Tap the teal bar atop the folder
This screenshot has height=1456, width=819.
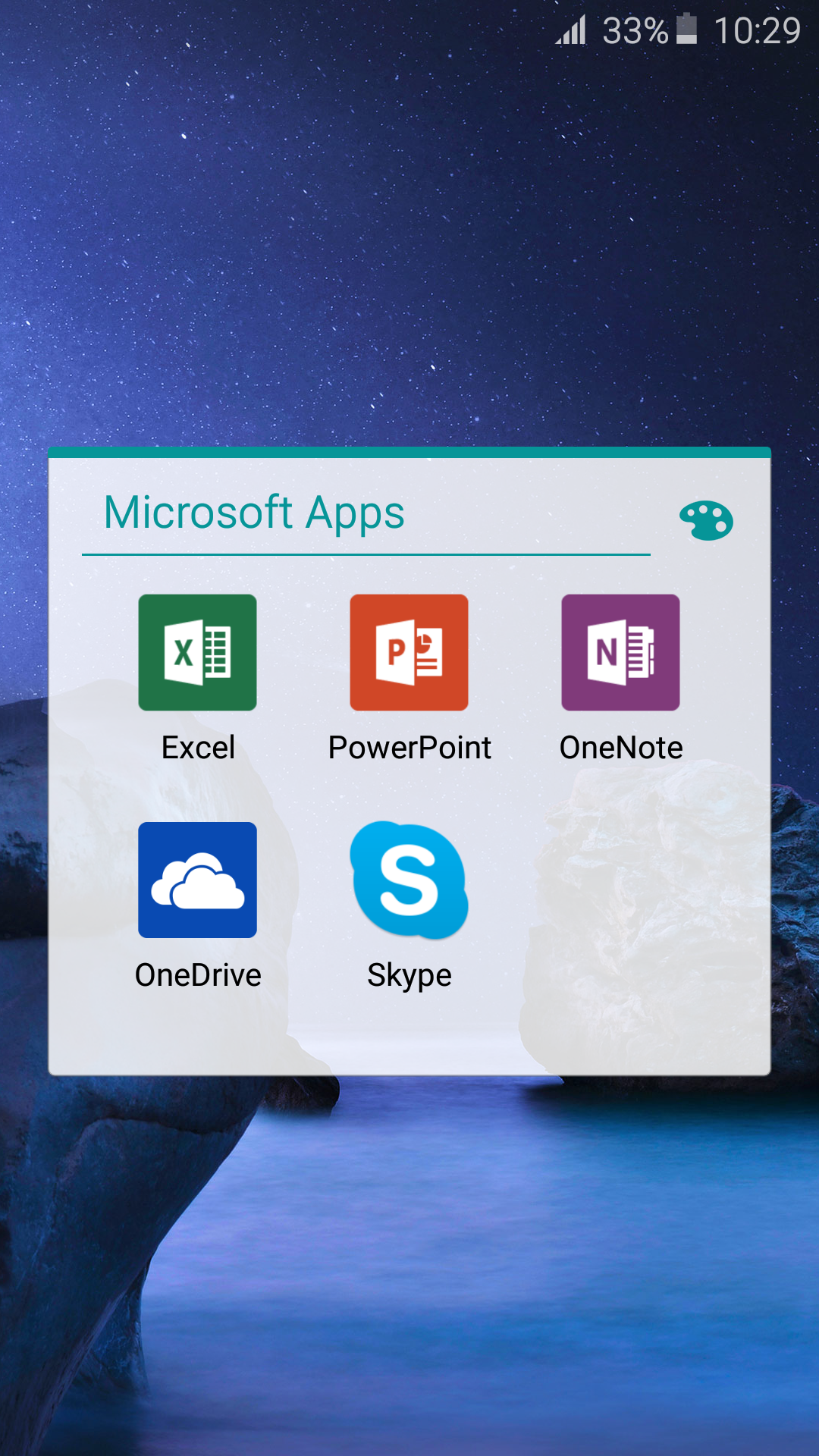pos(409,453)
